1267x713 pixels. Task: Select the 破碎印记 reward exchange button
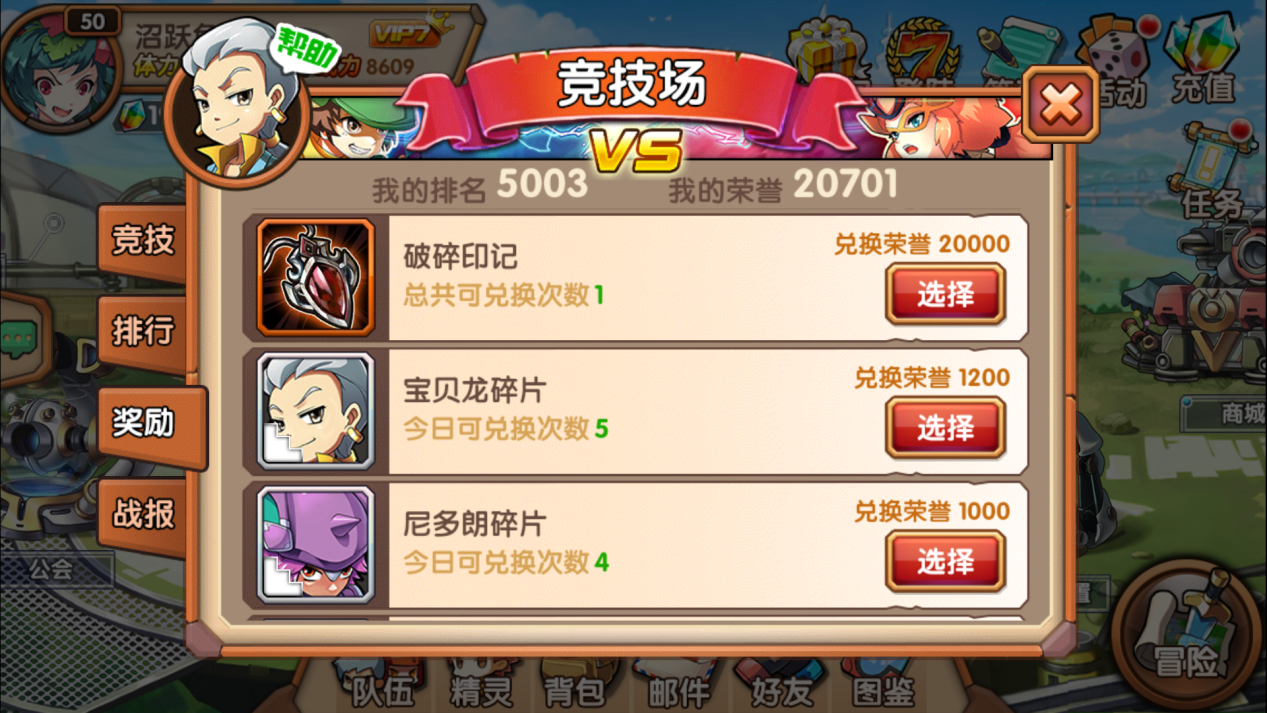[x=945, y=294]
